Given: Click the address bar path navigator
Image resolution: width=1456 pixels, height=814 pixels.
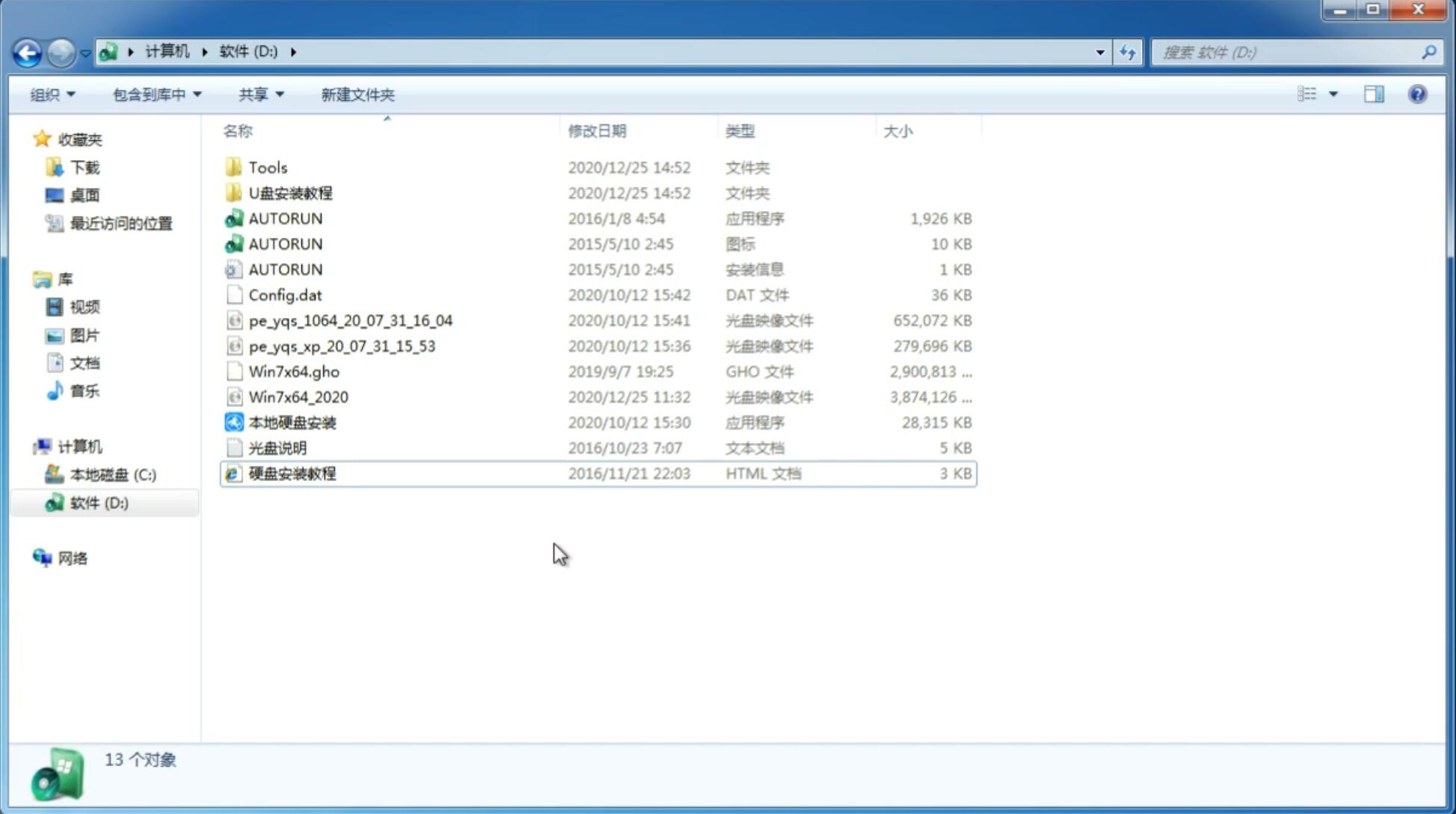Looking at the screenshot, I should [x=600, y=51].
